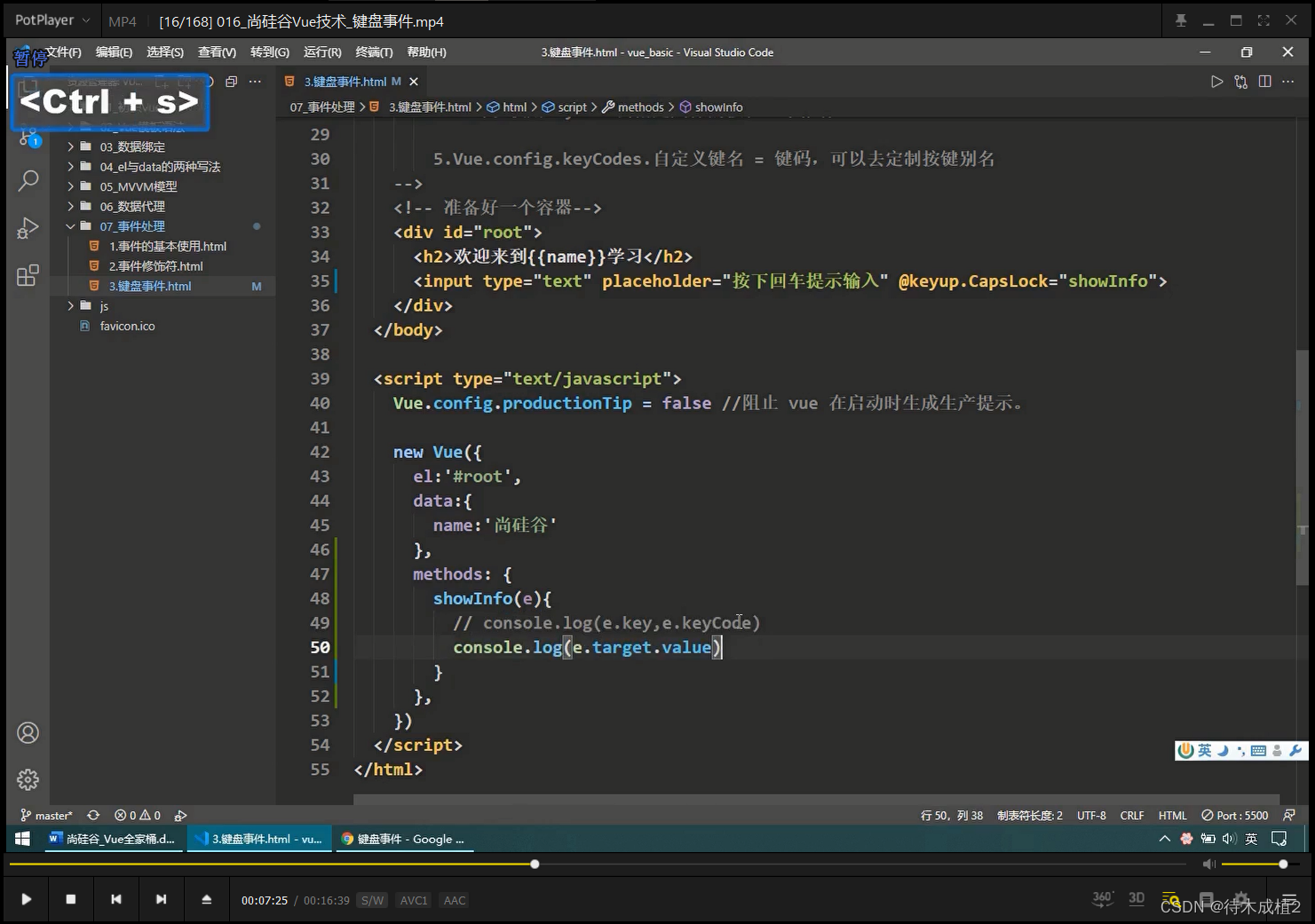Synchronize changes in status bar
Image resolution: width=1315 pixels, height=924 pixels.
93,815
